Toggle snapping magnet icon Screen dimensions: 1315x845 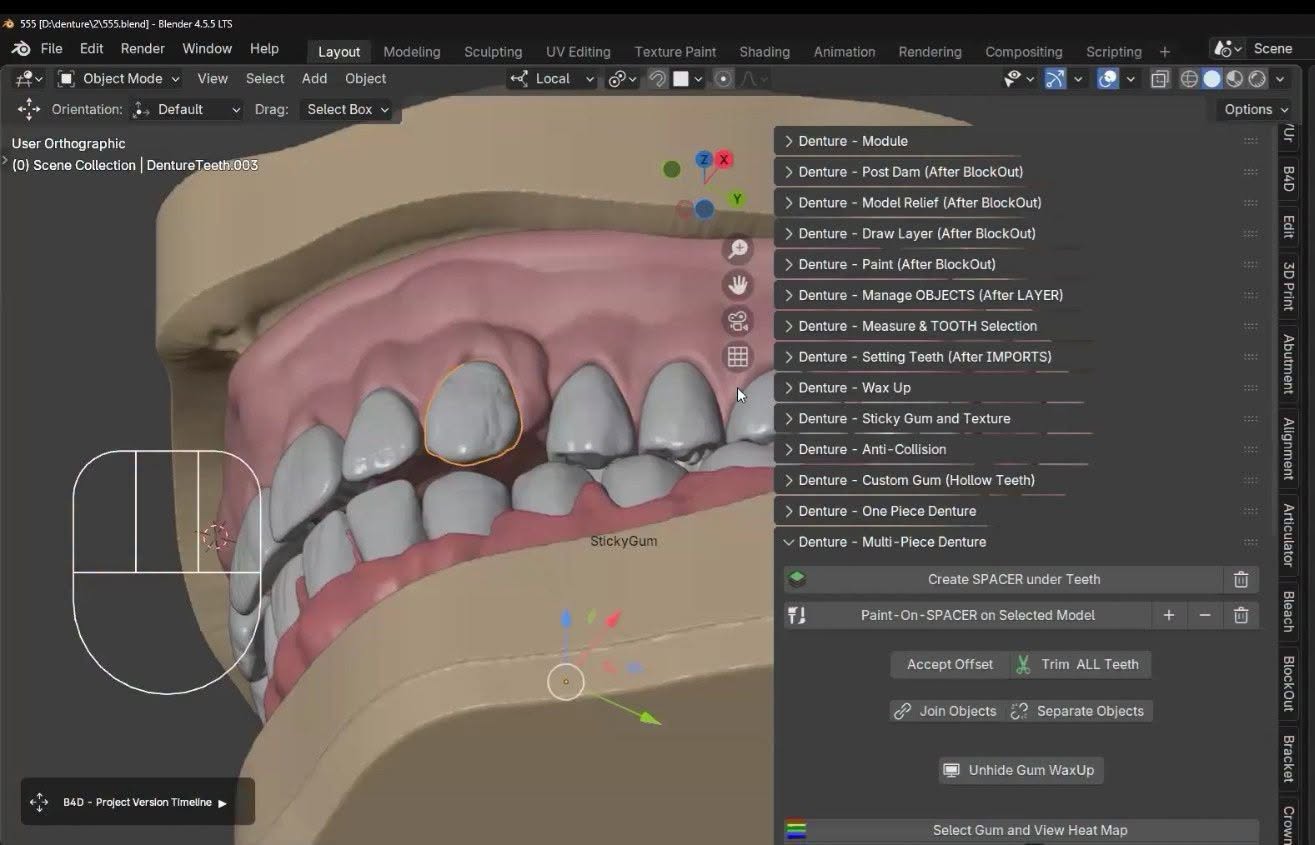[657, 78]
